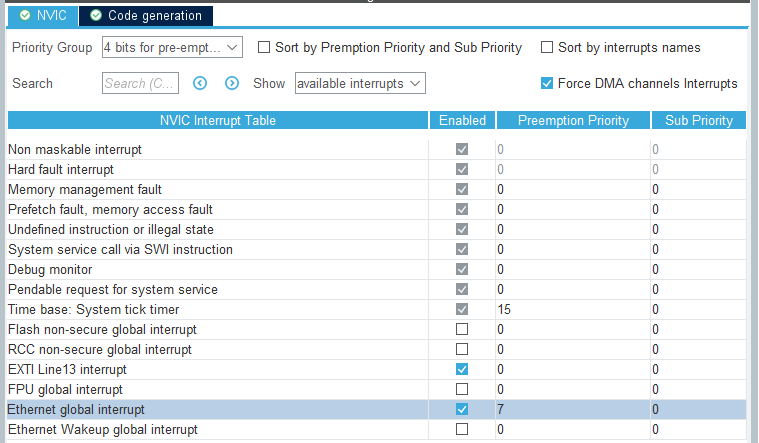The height and width of the screenshot is (443, 759).
Task: Disable the Ethernet global interrupt
Action: (x=461, y=409)
